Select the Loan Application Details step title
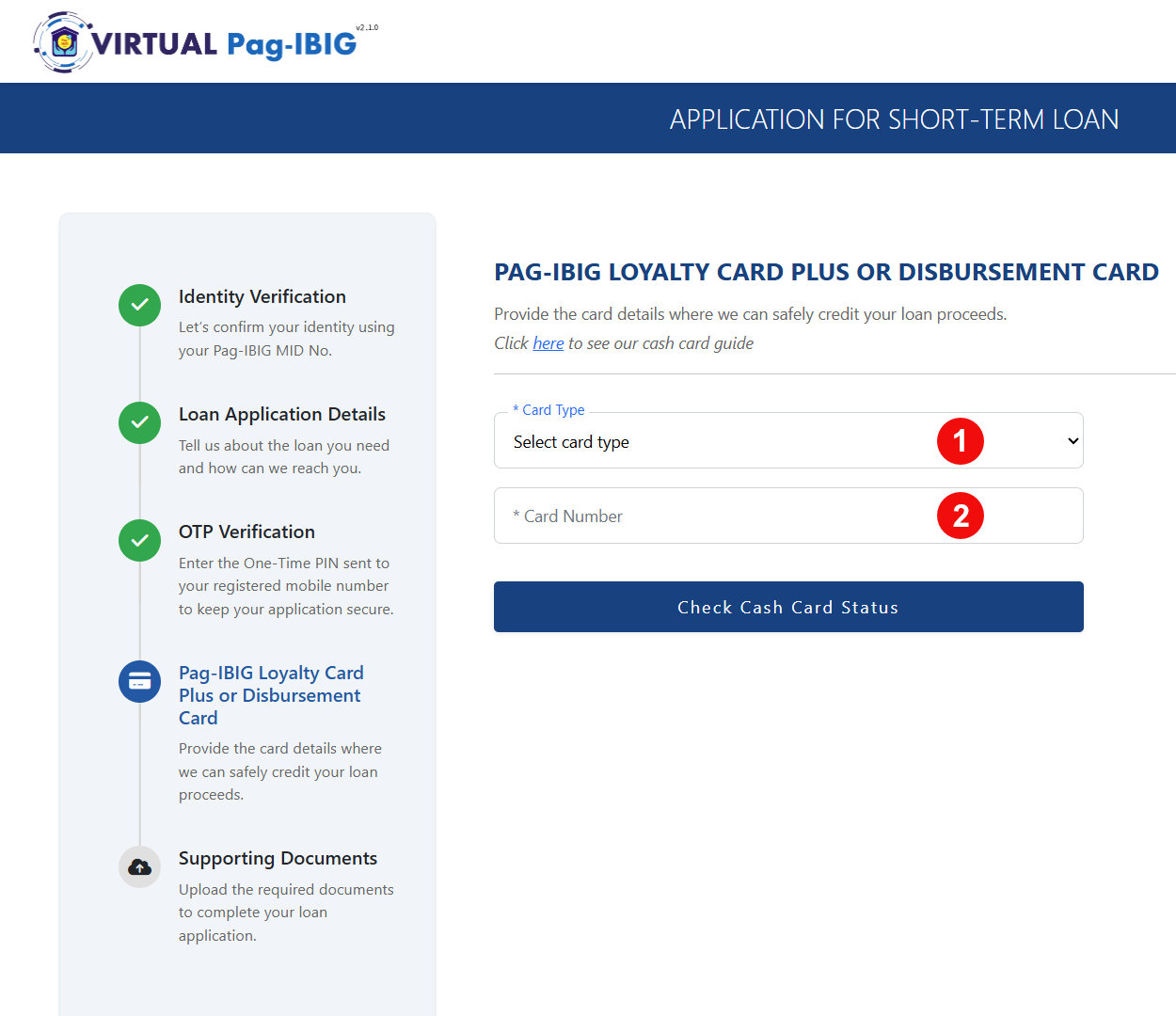The width and height of the screenshot is (1176, 1016). tap(282, 414)
